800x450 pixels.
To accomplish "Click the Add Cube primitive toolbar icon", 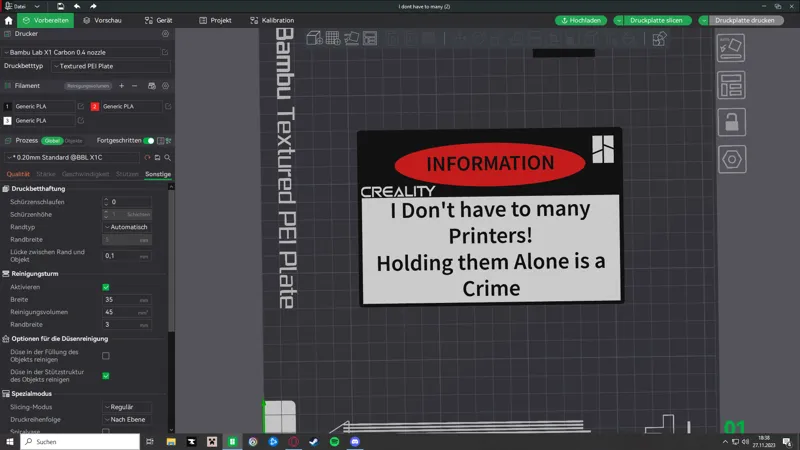I will pos(314,38).
